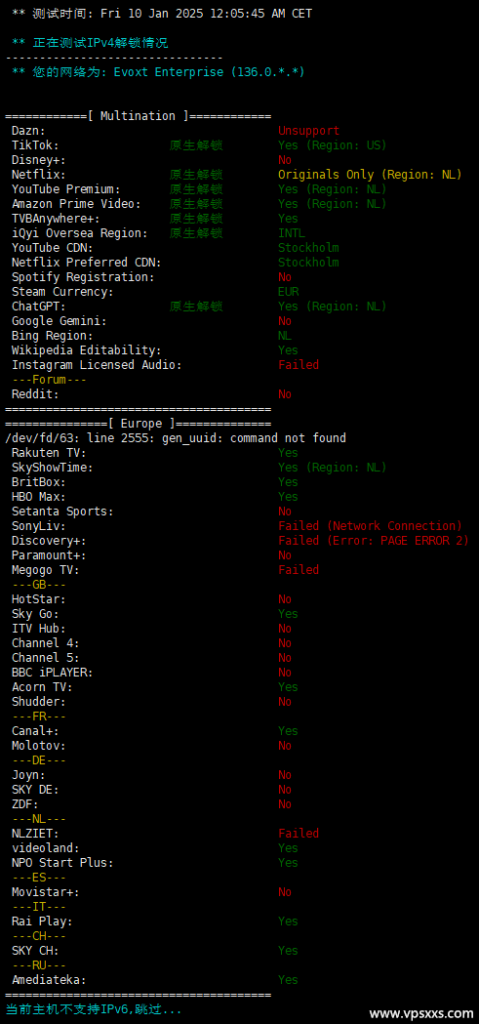479x1024 pixels.
Task: Select the Evoxt Enterprise network line
Action: (x=158, y=72)
